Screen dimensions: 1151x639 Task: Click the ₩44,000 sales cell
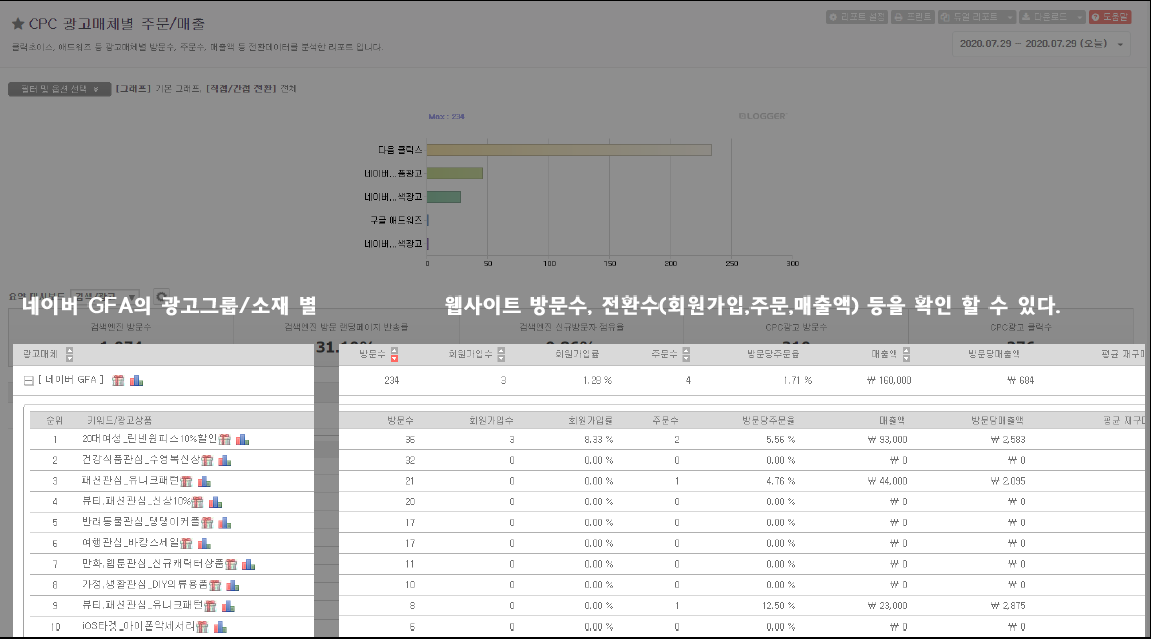tap(887, 481)
